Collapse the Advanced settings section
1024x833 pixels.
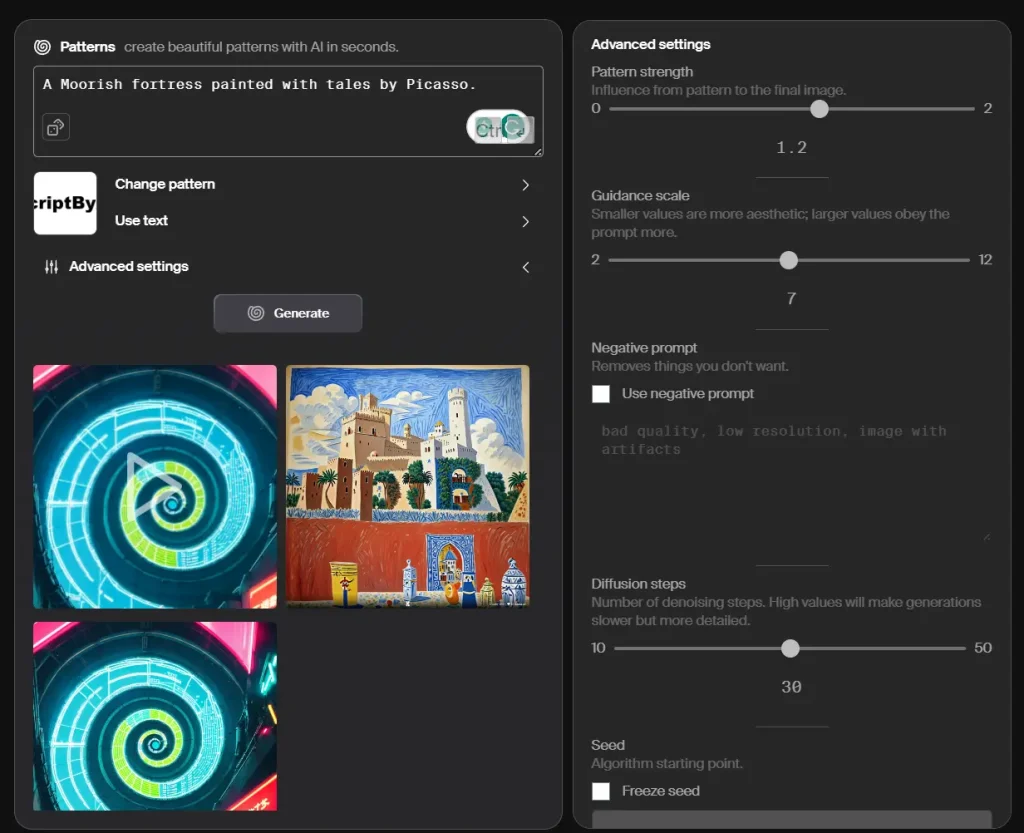pos(525,267)
